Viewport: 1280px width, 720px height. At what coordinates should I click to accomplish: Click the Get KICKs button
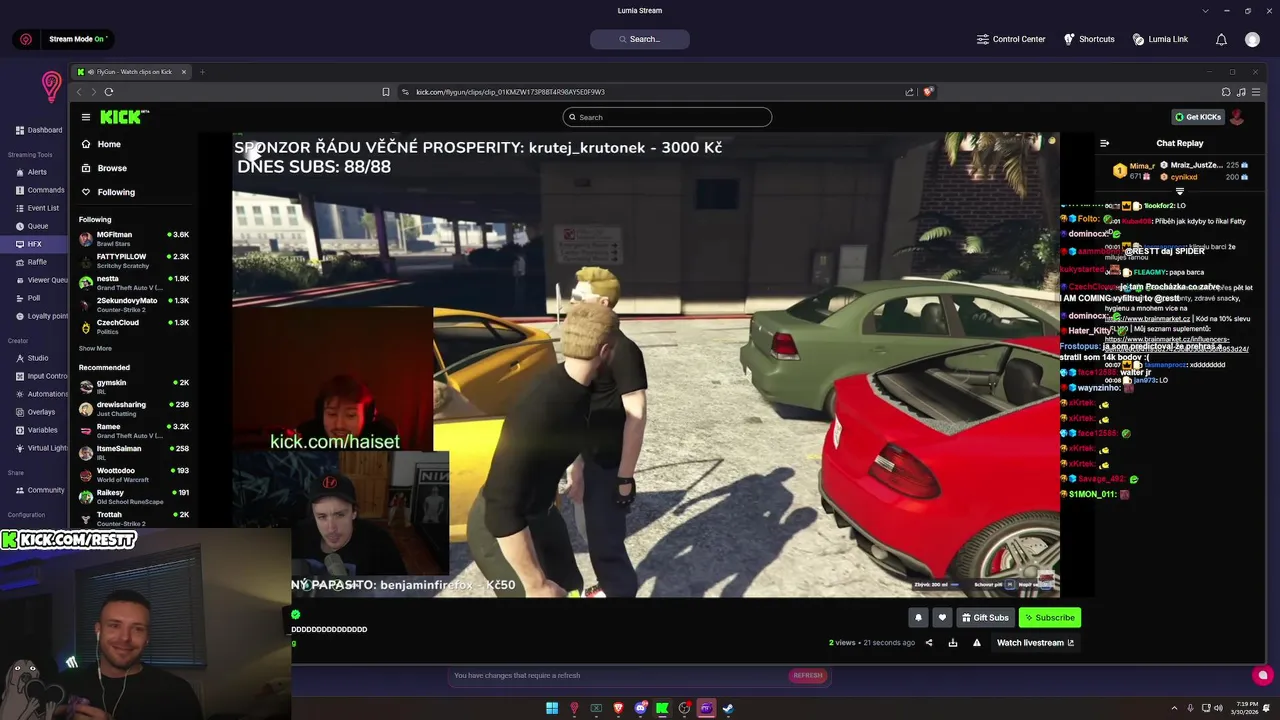[x=1198, y=117]
